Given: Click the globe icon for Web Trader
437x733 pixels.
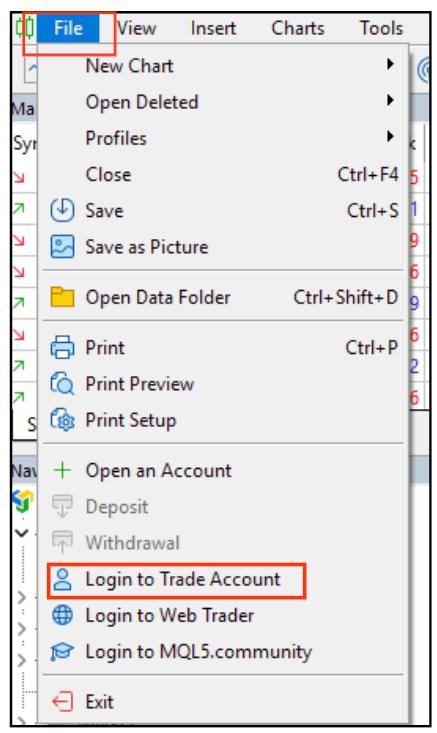Looking at the screenshot, I should 62,615.
